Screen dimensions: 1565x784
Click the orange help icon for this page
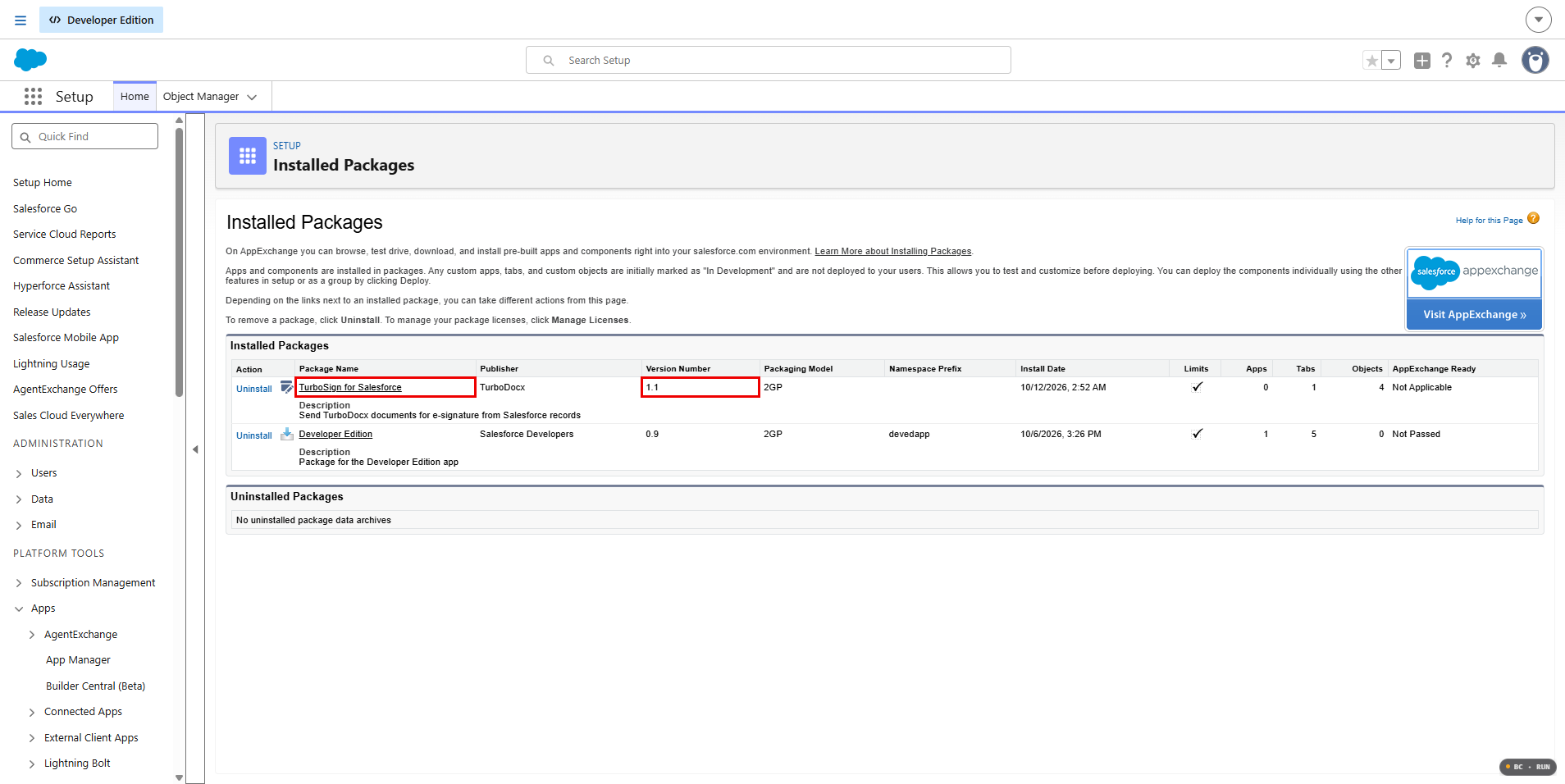point(1533,218)
